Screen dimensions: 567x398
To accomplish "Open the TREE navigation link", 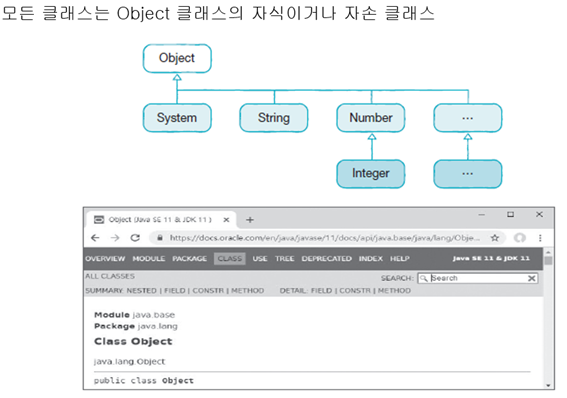I will tap(285, 258).
